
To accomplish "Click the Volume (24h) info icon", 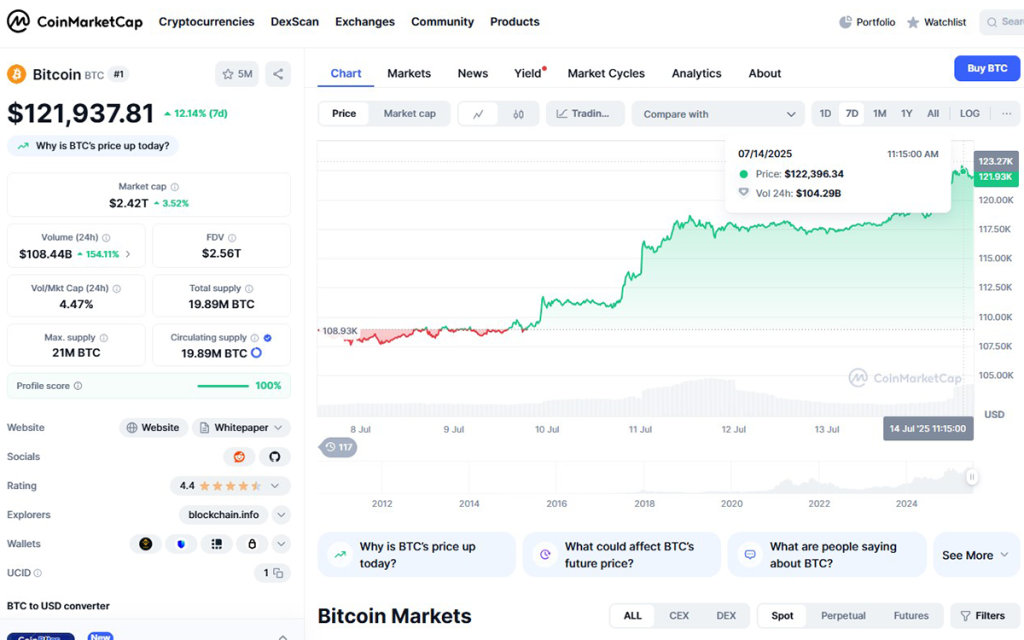I will (x=106, y=238).
